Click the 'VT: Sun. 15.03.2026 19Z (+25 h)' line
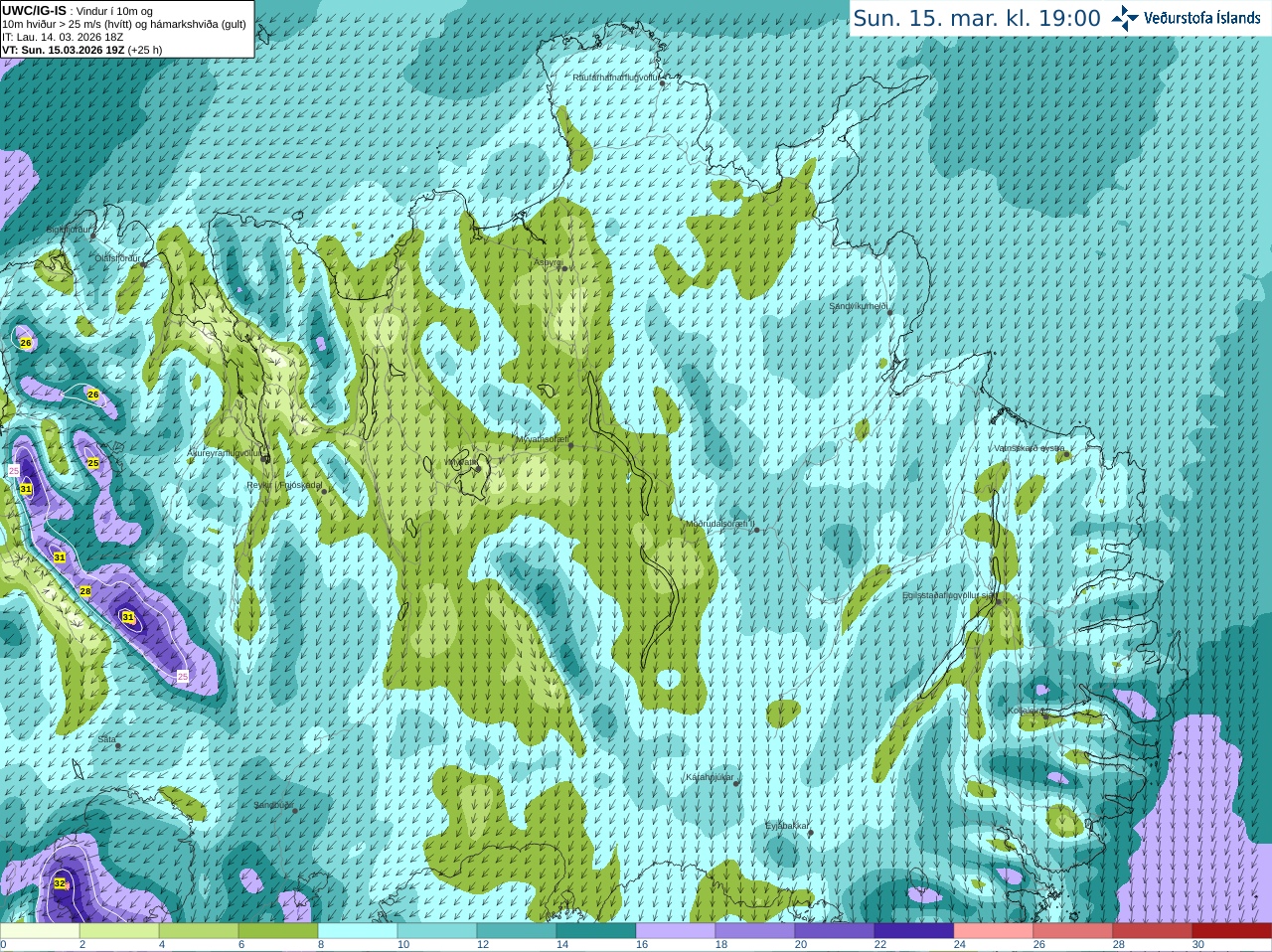Viewport: 1272px width, 952px height. tap(82, 50)
